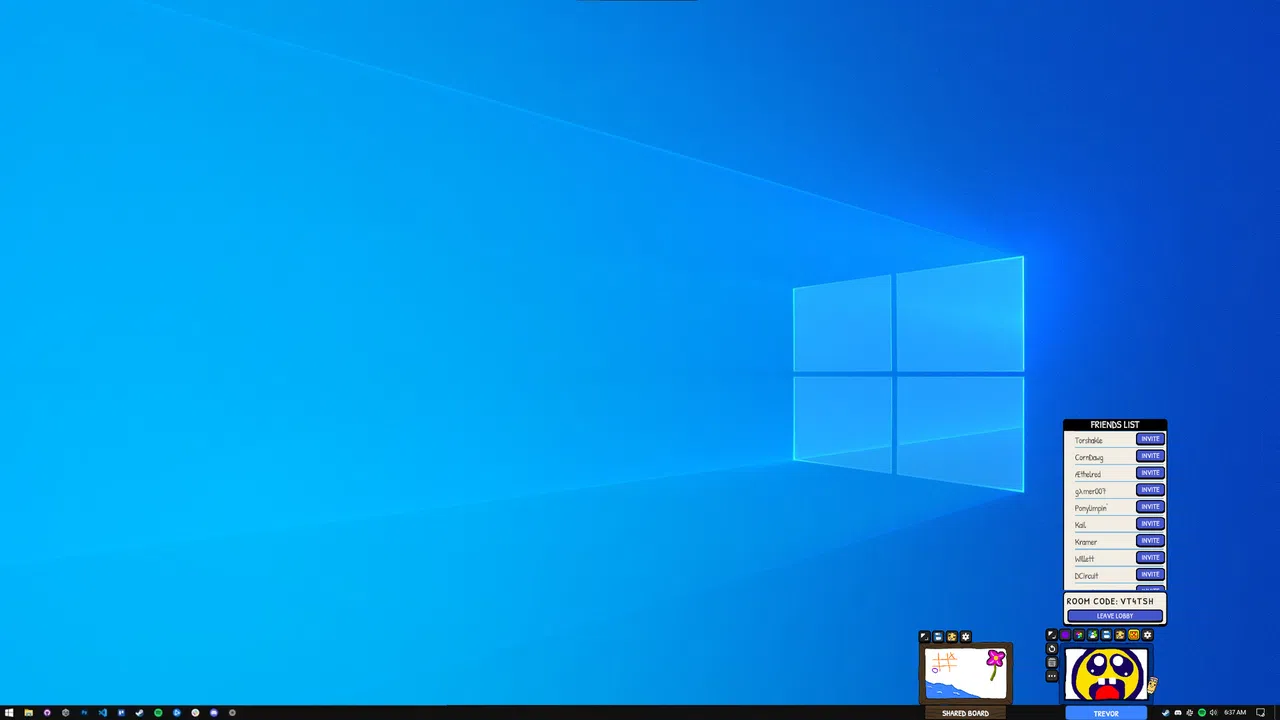The height and width of the screenshot is (720, 1280).
Task: Click the gamer007 friend name
Action: click(1090, 491)
